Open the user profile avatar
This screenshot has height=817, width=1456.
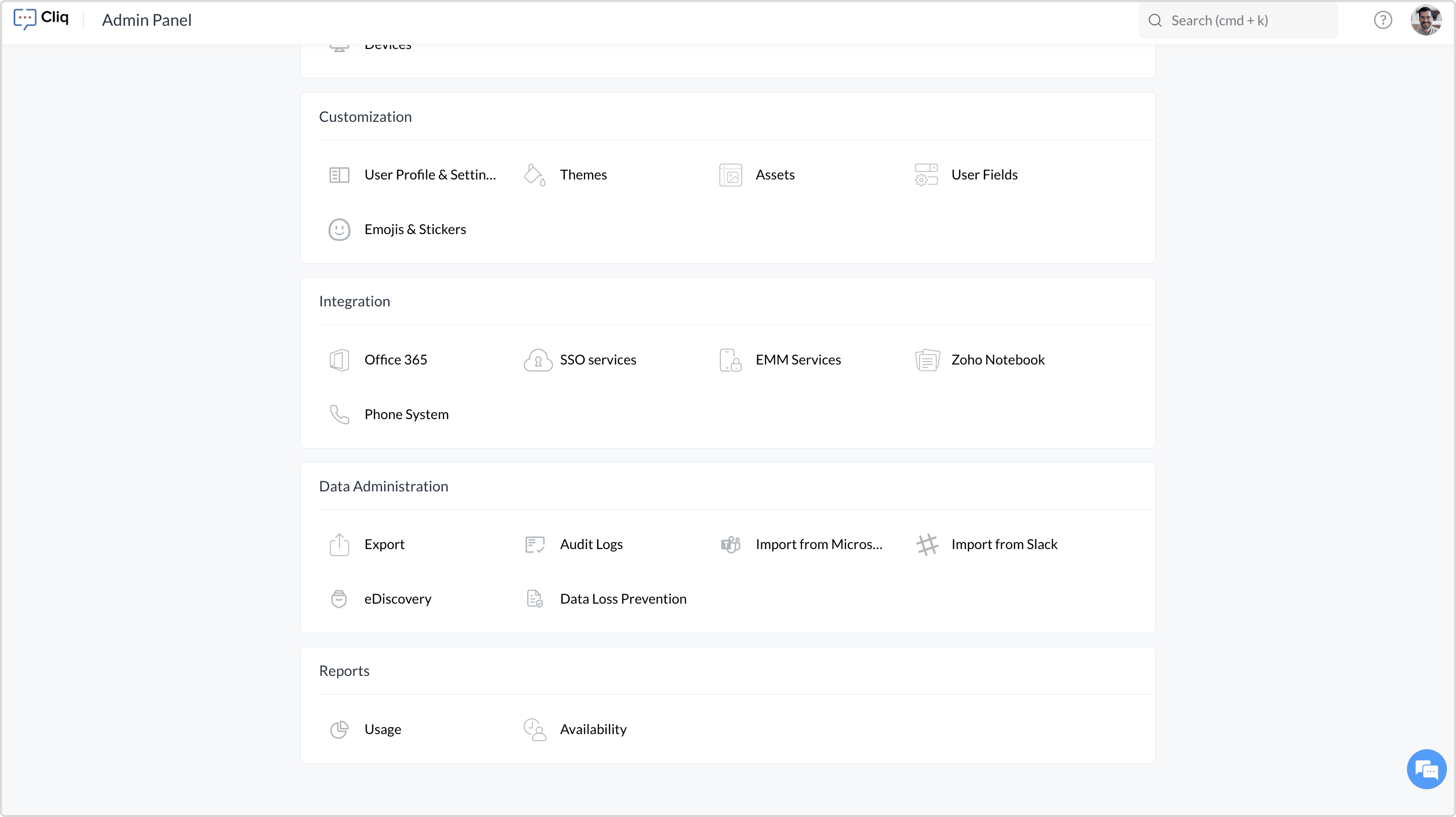tap(1426, 20)
